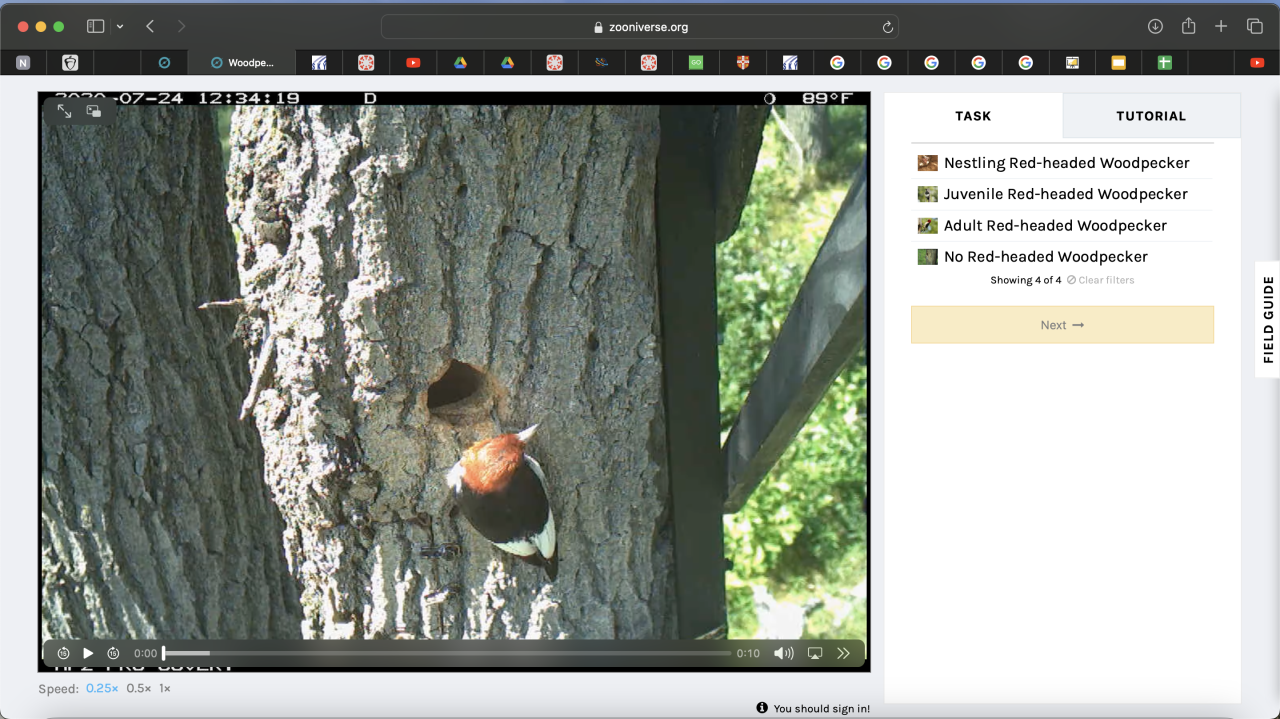
Task: Select Adult Red-headed Woodpecker option
Action: [1055, 226]
